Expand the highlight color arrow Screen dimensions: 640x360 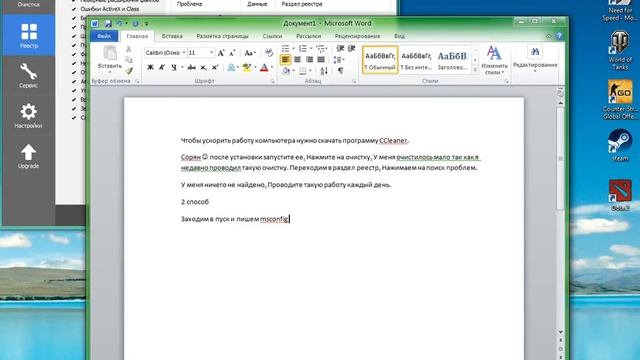255,67
